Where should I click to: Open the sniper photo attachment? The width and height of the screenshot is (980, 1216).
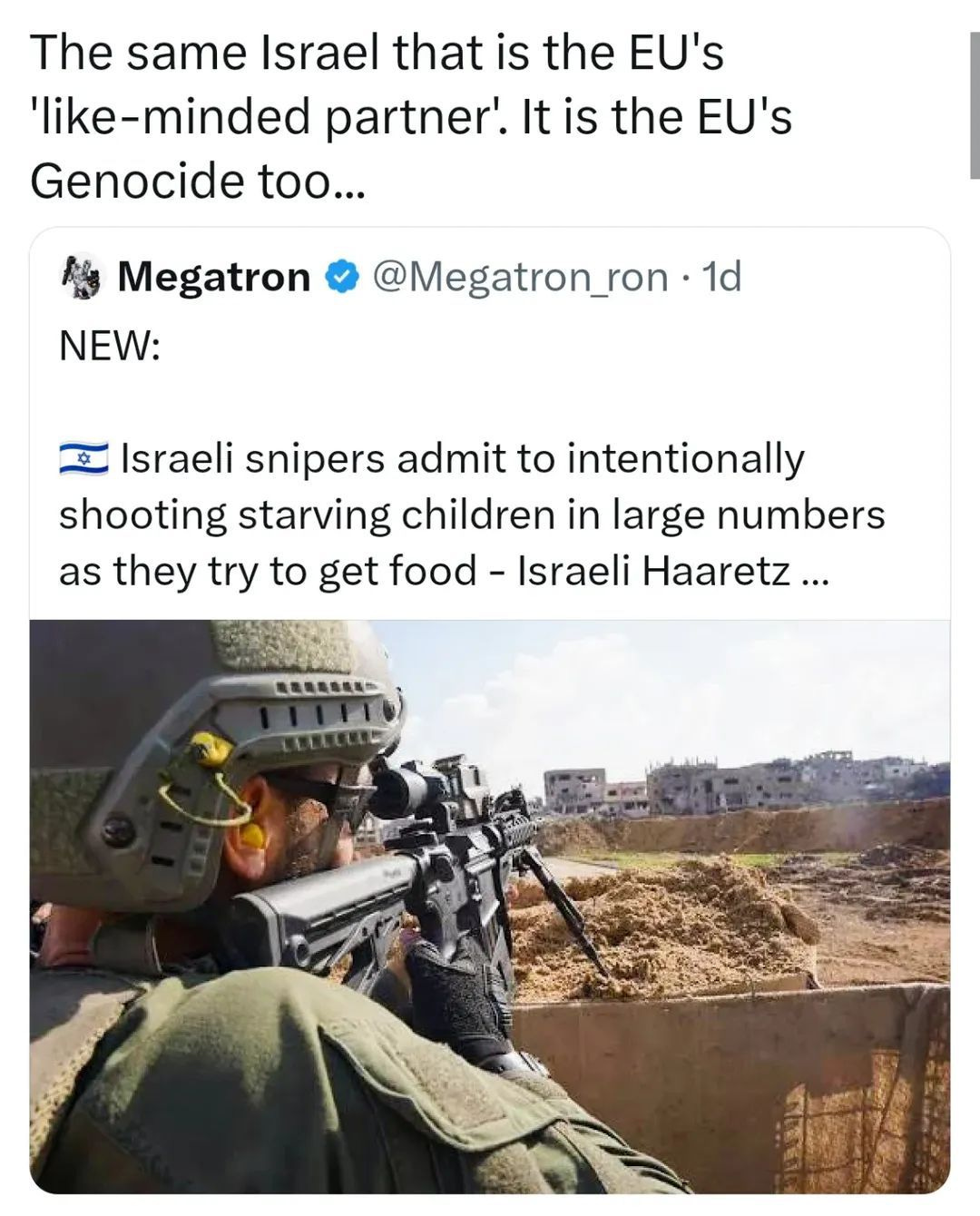(490, 906)
